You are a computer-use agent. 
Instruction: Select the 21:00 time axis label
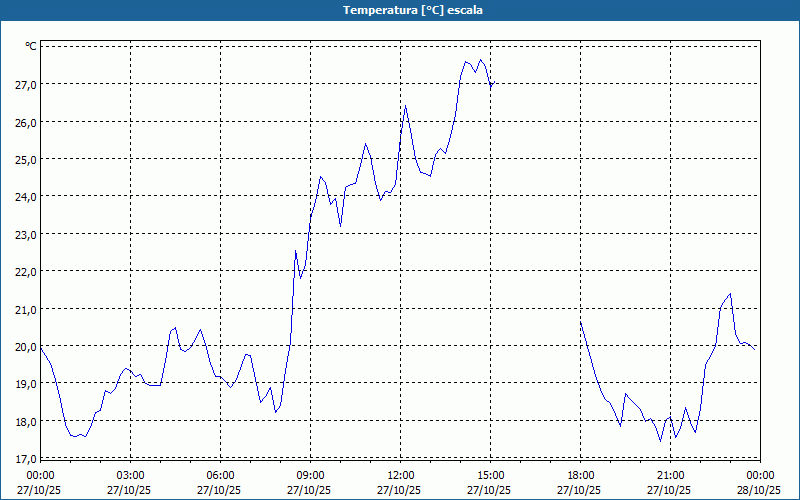[x=670, y=475]
